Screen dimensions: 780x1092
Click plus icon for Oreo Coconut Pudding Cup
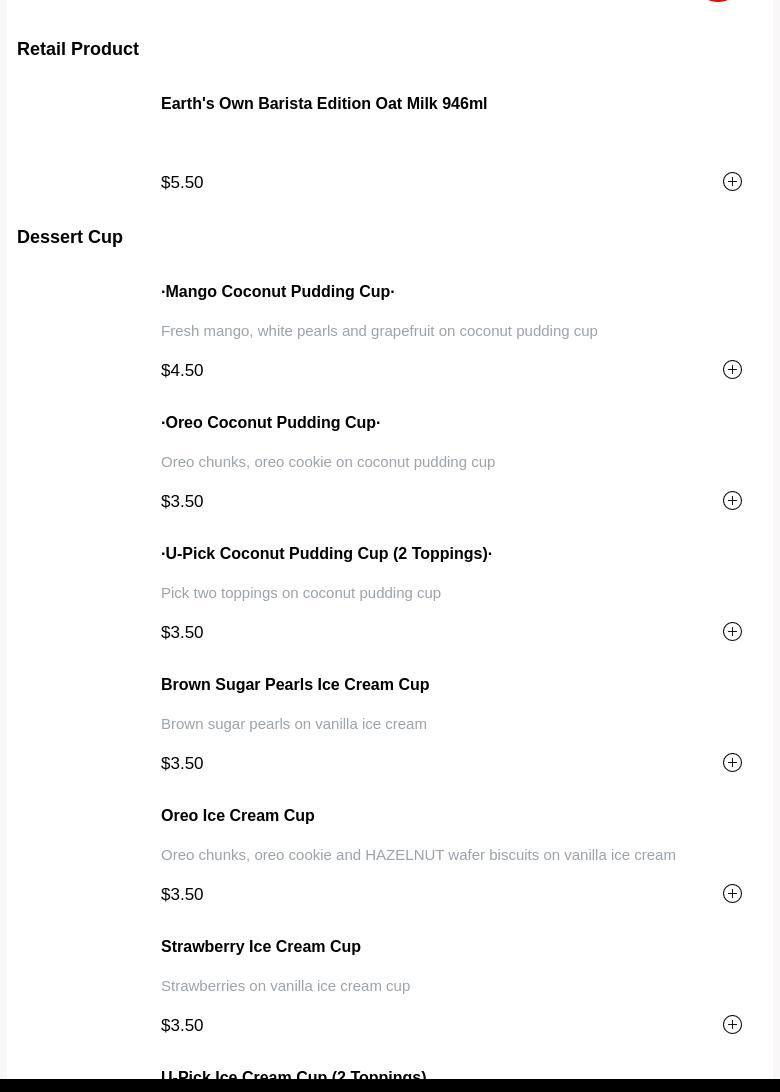coord(732,501)
